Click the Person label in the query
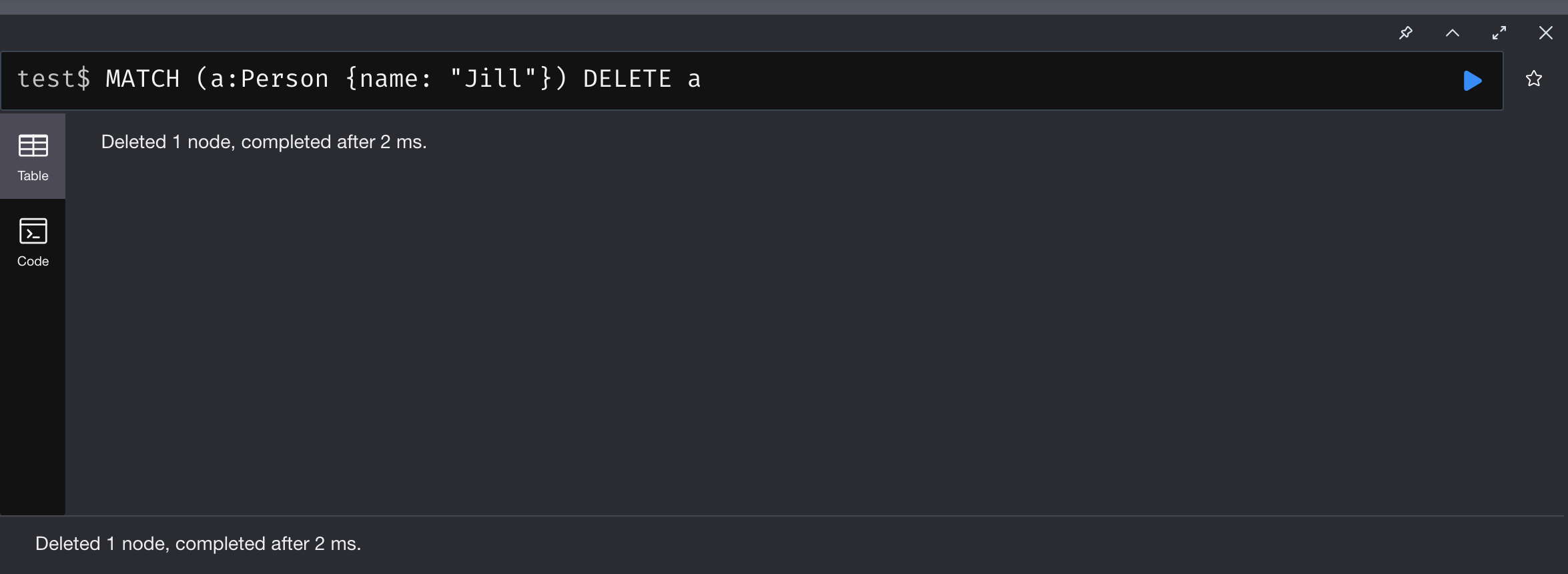Viewport: 1568px width, 574px height. click(285, 79)
